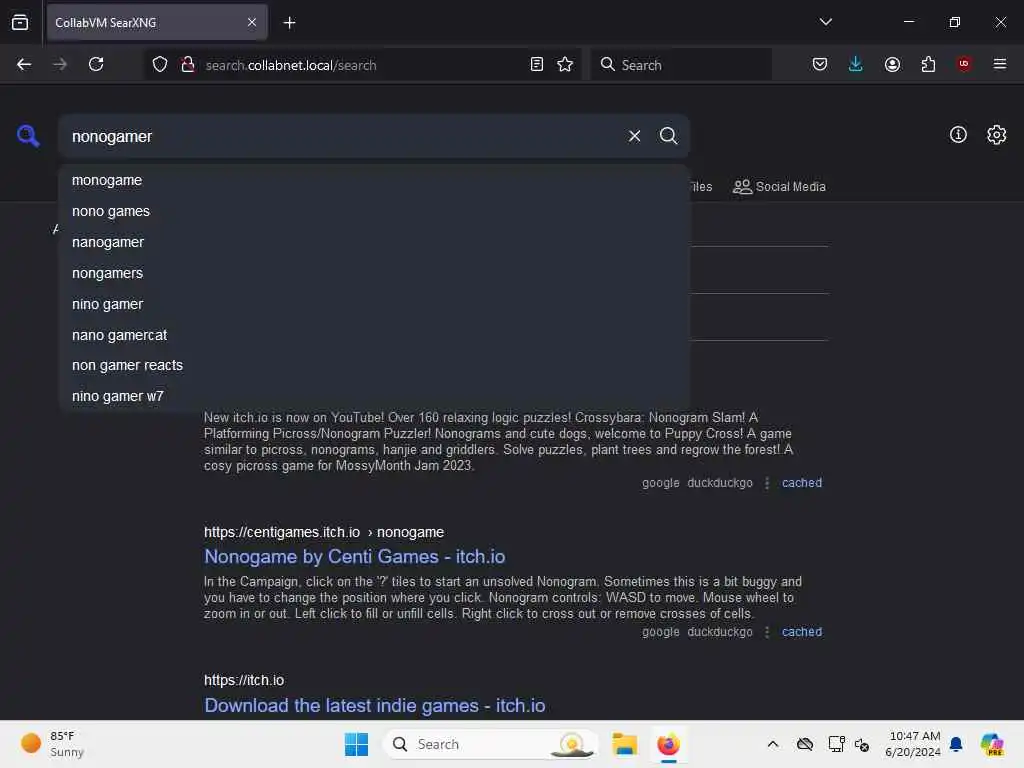
Task: Click the address bar URL
Action: [291, 65]
